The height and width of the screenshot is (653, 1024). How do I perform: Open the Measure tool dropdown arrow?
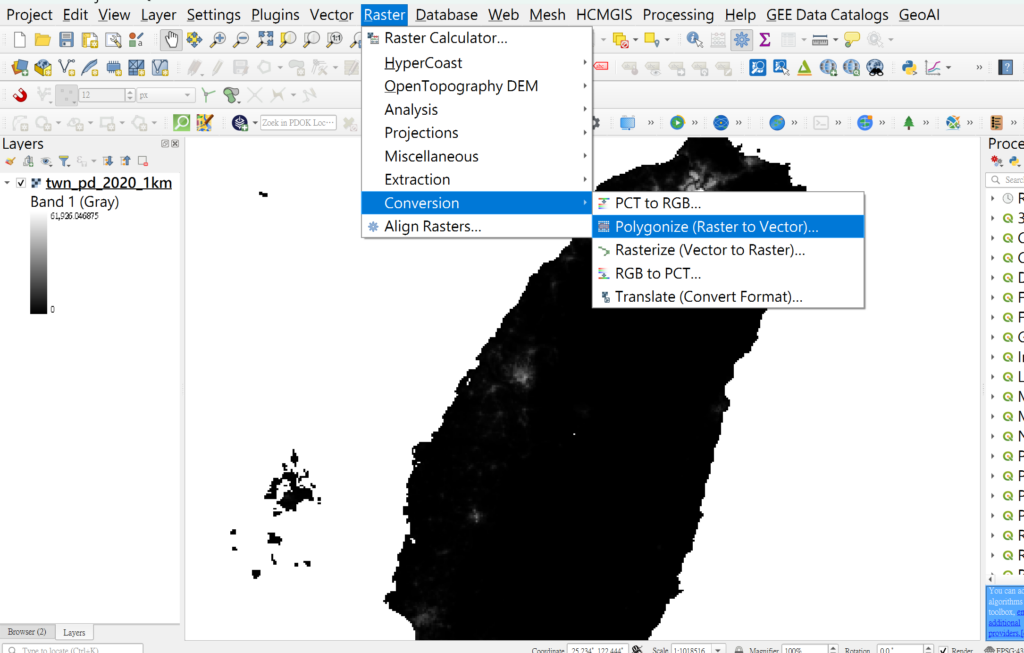835,40
